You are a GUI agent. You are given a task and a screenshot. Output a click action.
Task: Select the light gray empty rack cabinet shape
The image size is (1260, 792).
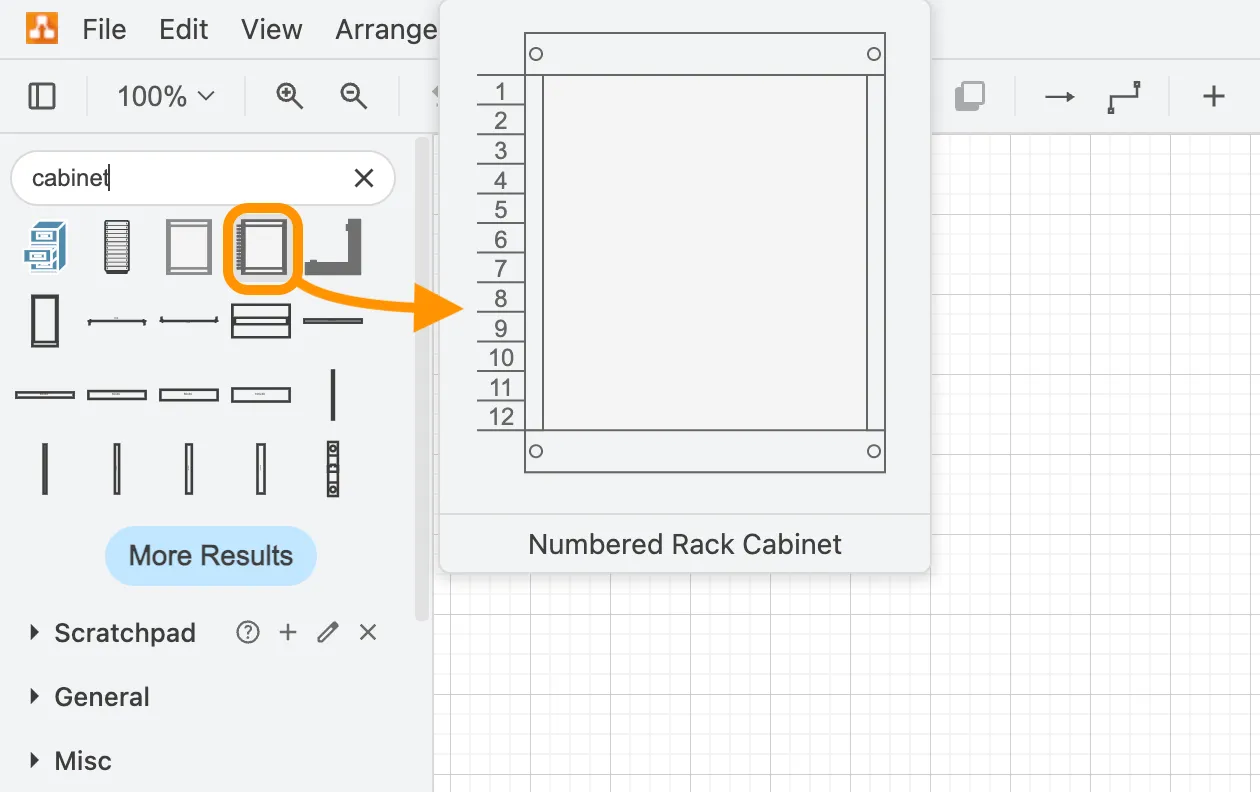pyautogui.click(x=189, y=247)
